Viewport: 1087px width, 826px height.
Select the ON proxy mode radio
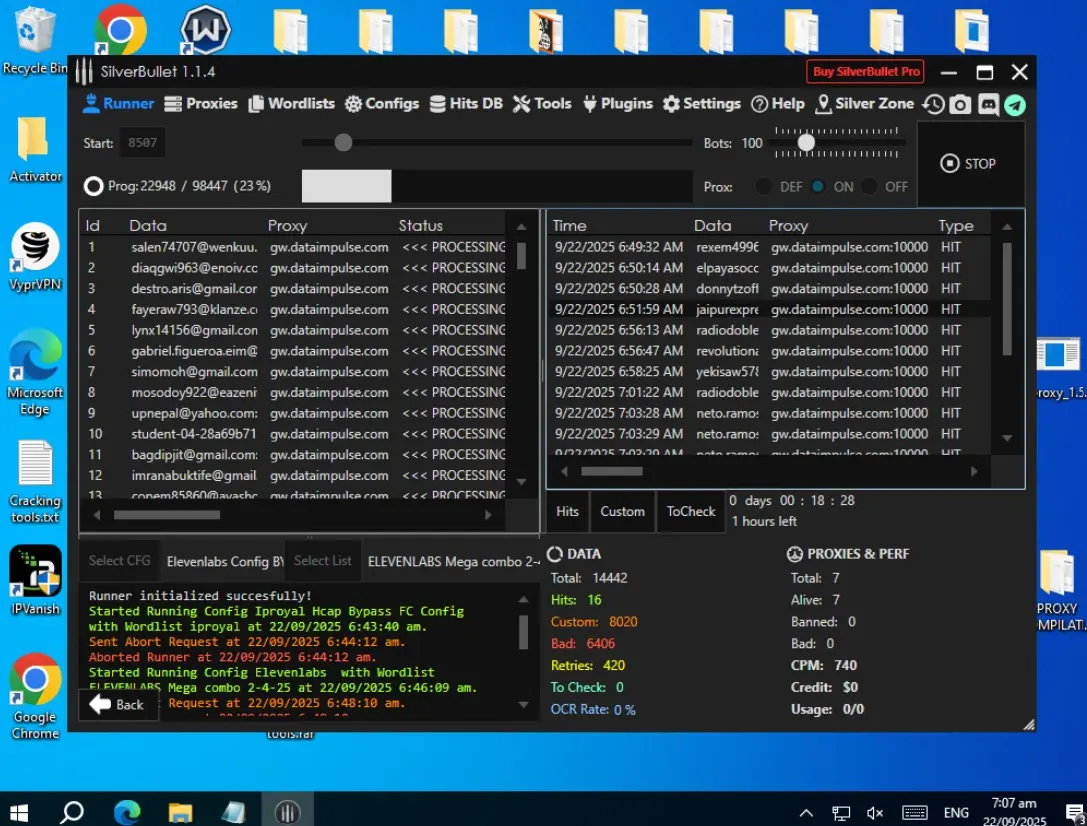(818, 186)
